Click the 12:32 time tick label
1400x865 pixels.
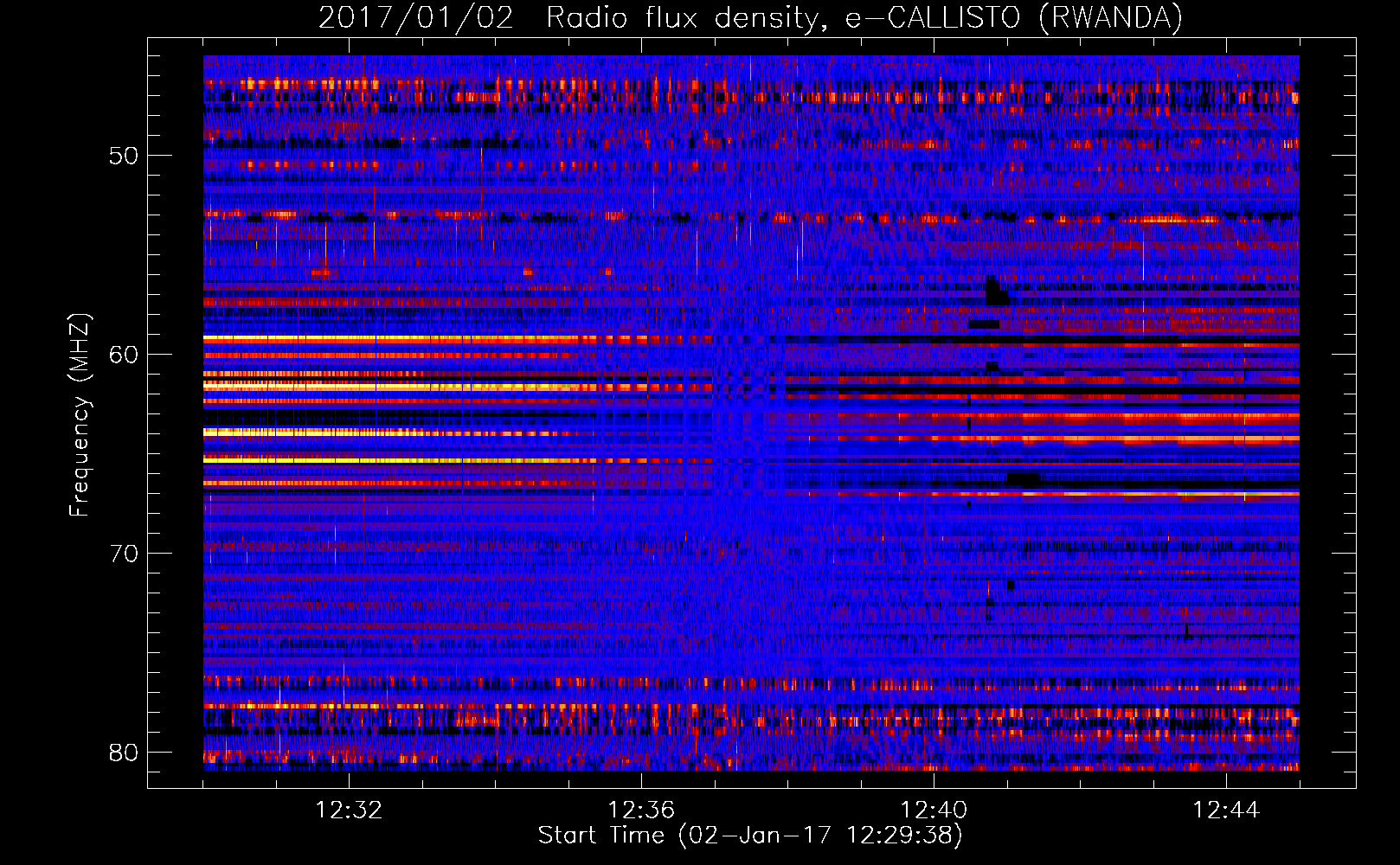pos(349,811)
